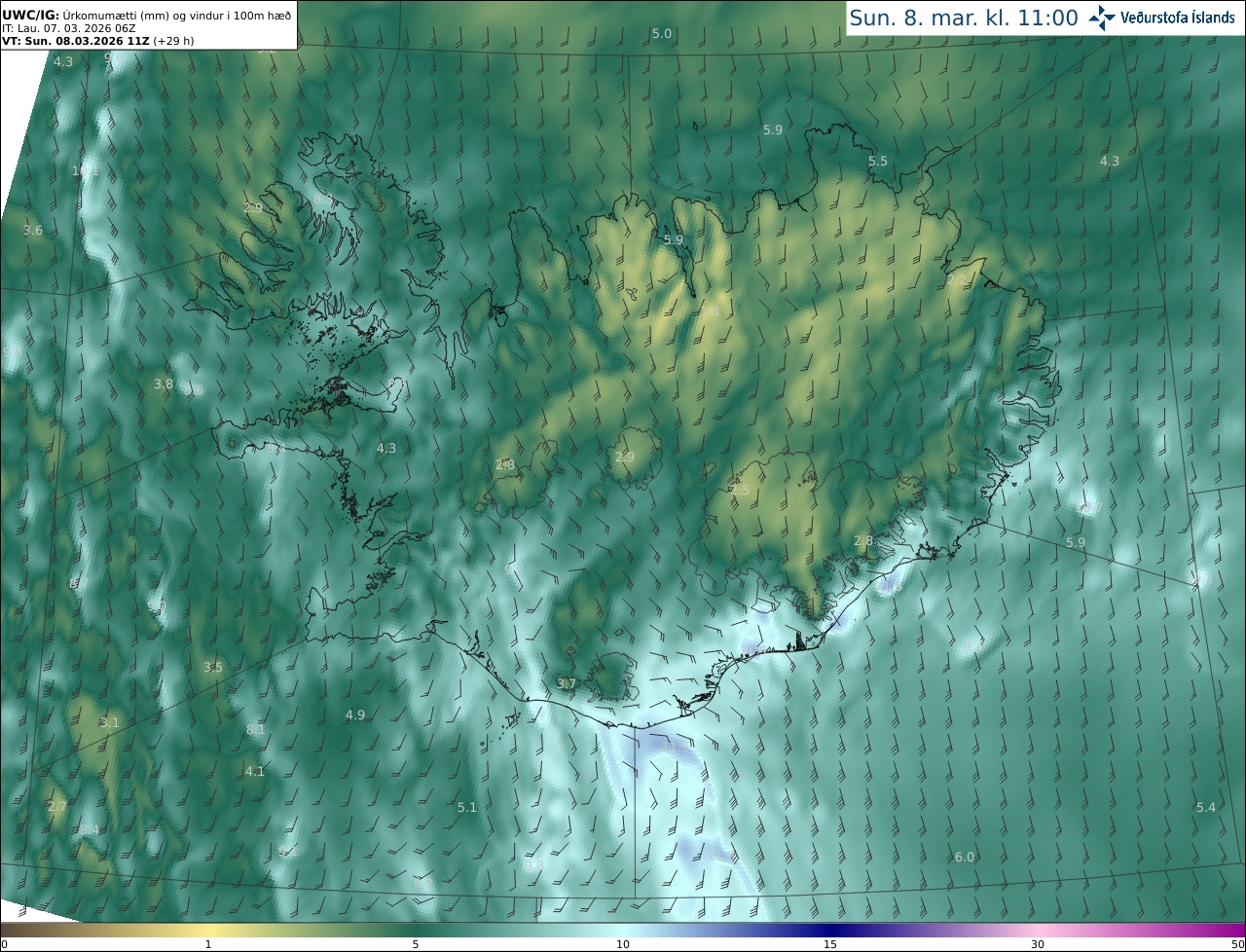Click the '5.5' value on the map
Screen dimensions: 1246x952
pyautogui.click(x=878, y=162)
